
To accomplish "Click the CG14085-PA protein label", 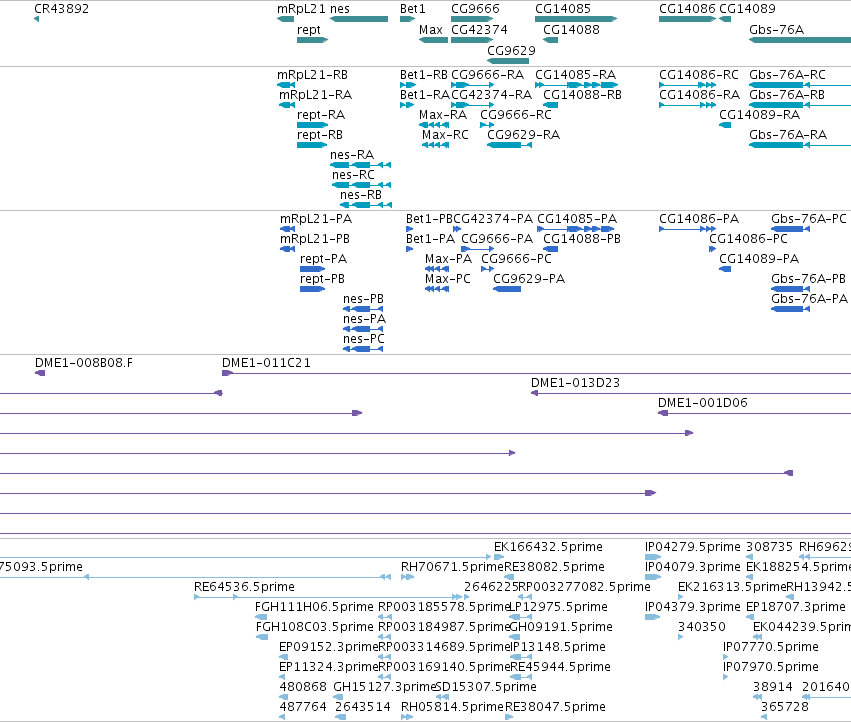I will 577,219.
